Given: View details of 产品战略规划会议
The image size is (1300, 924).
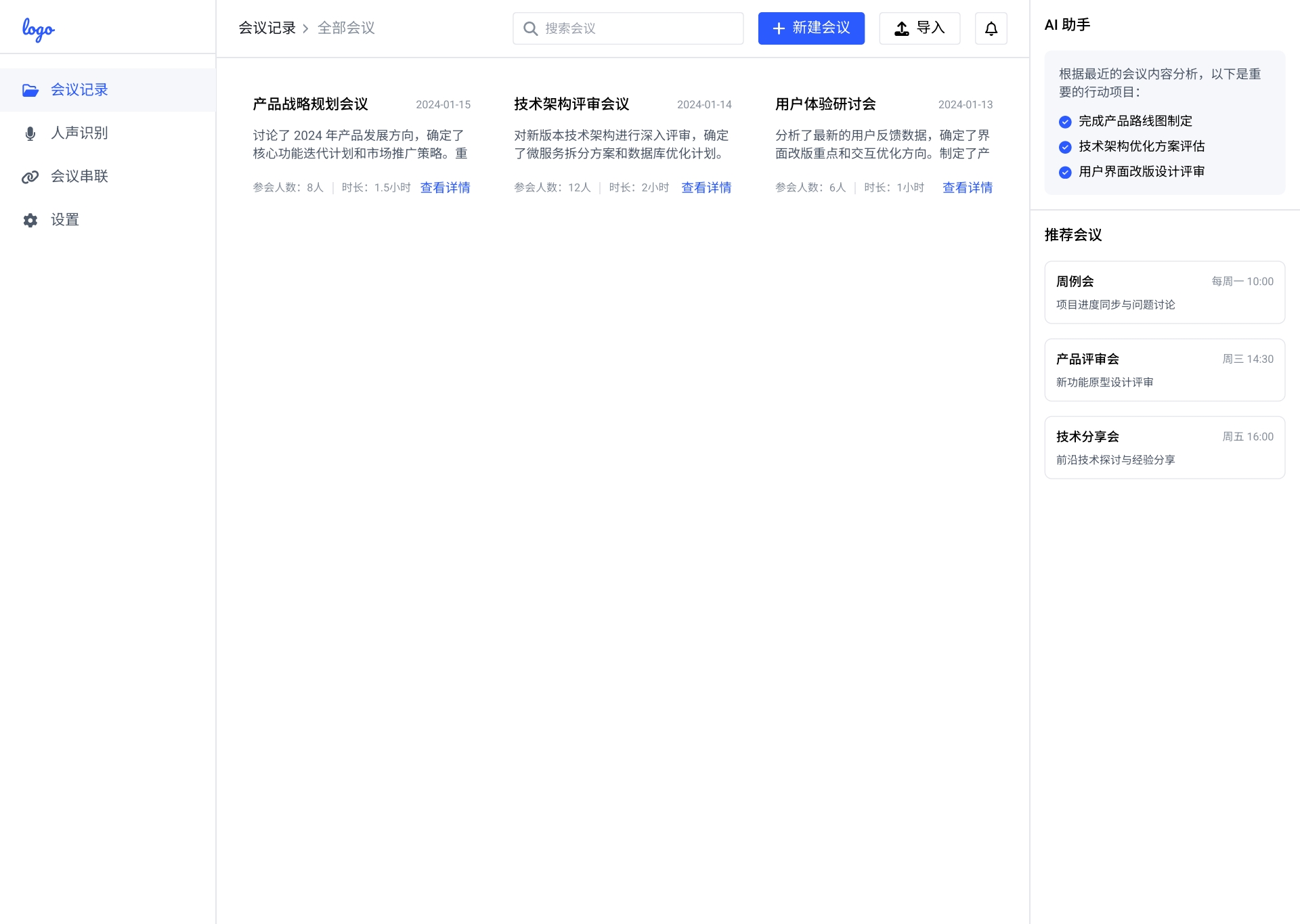Looking at the screenshot, I should [445, 188].
